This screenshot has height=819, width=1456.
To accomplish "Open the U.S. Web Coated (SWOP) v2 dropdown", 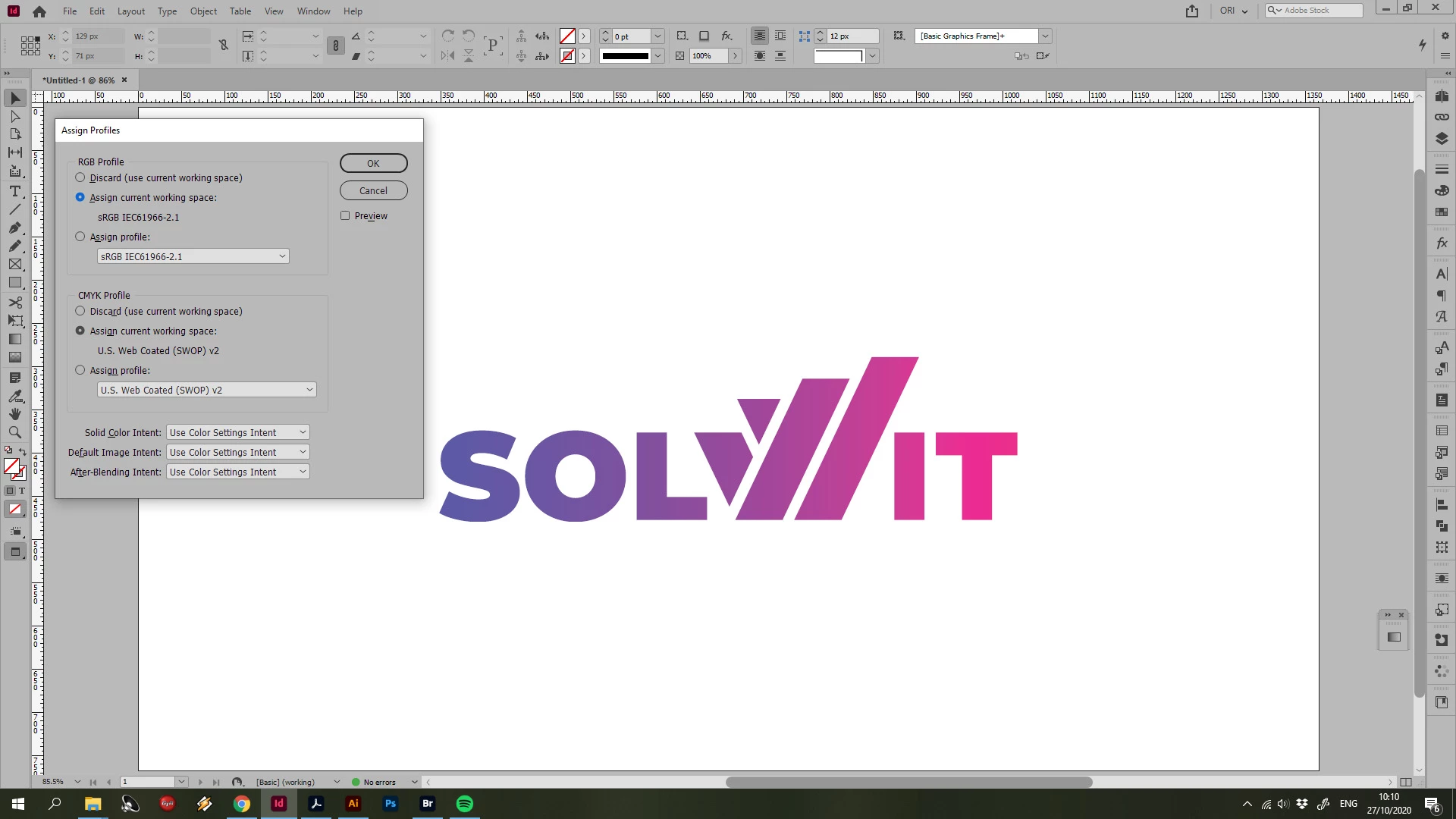I will 206,390.
